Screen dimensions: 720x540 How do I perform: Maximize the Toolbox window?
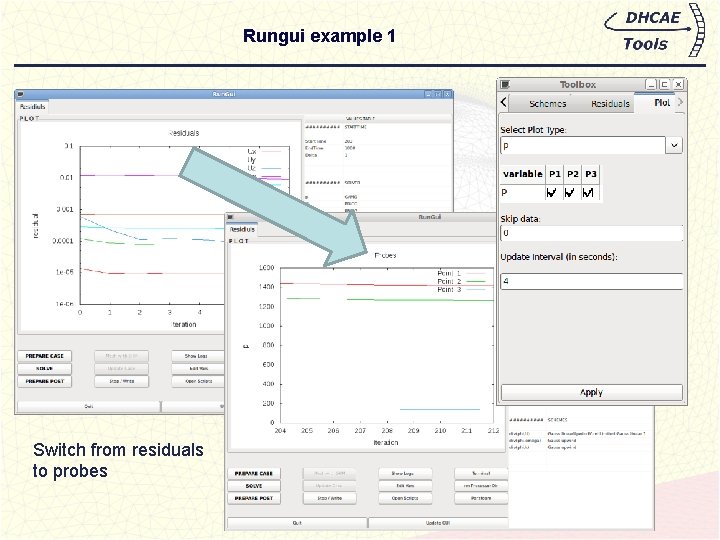pos(664,84)
